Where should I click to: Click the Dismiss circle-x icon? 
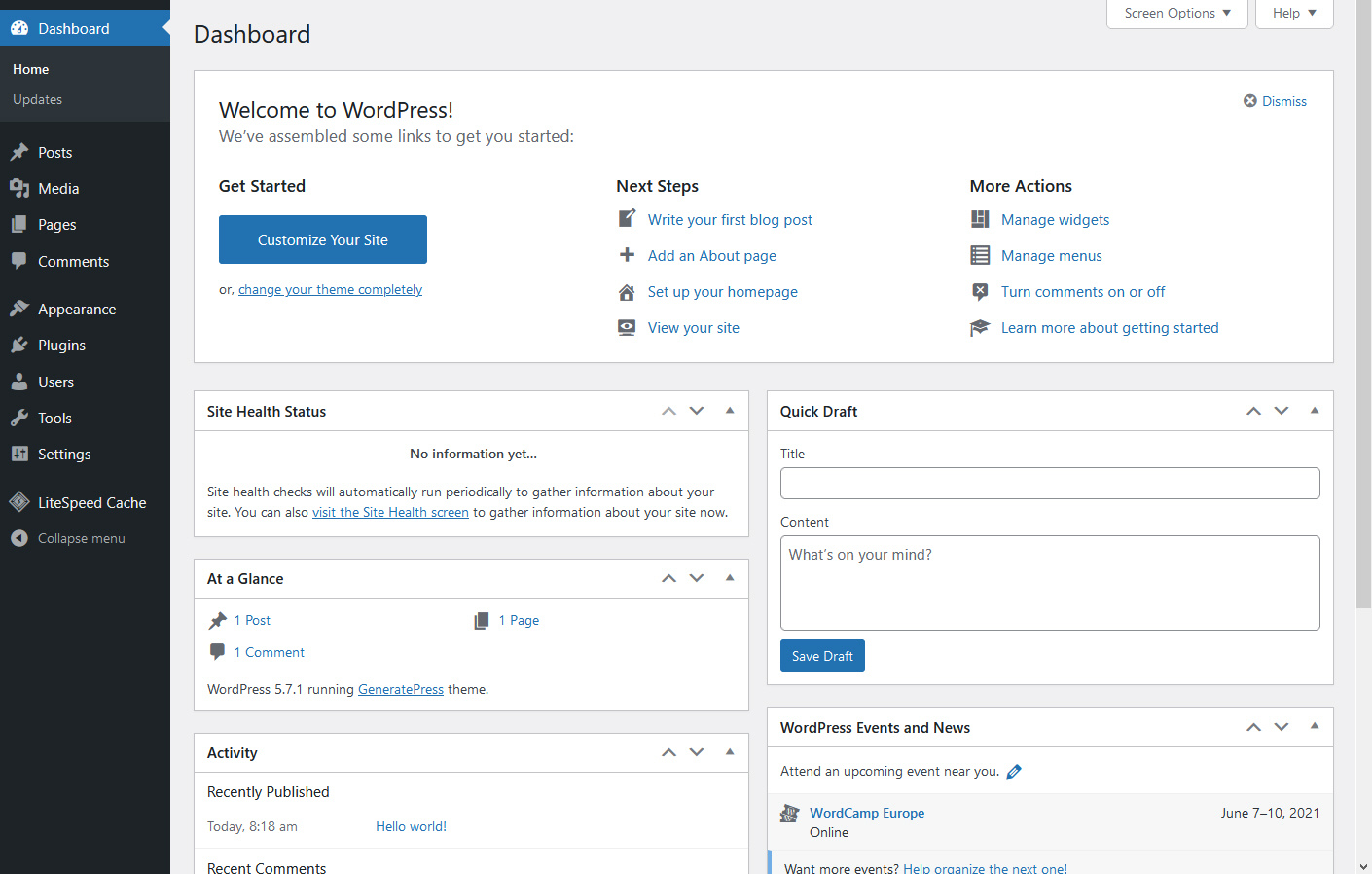[x=1250, y=101]
